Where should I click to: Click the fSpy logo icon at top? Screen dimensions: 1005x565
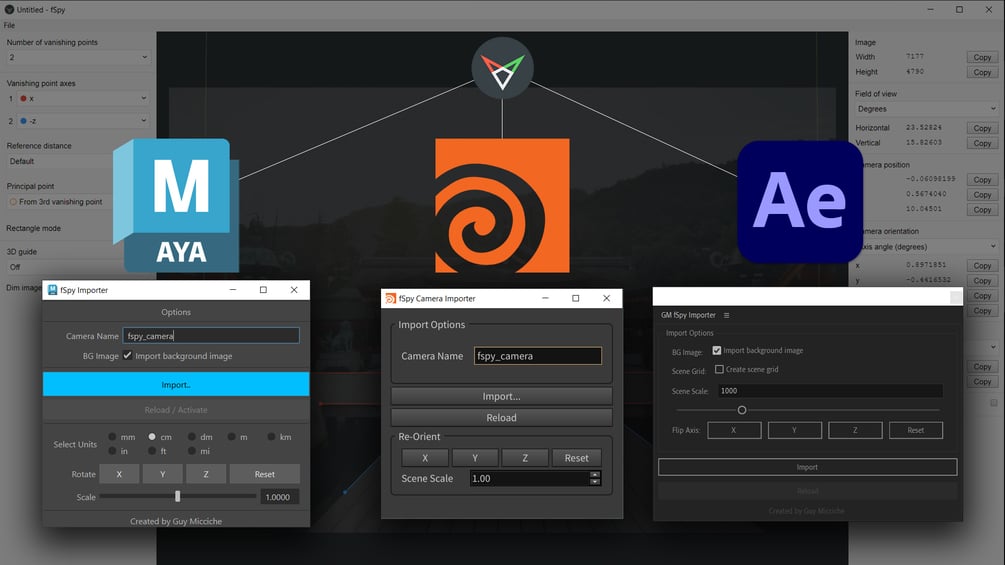pyautogui.click(x=502, y=68)
